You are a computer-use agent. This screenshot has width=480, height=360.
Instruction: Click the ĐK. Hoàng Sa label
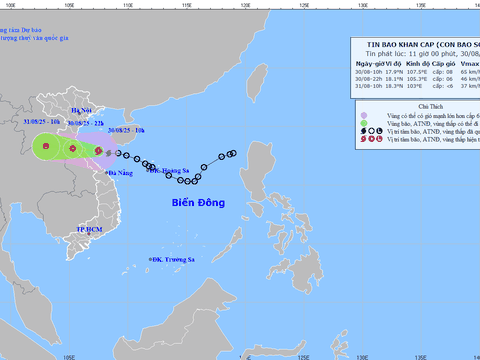[169, 171]
